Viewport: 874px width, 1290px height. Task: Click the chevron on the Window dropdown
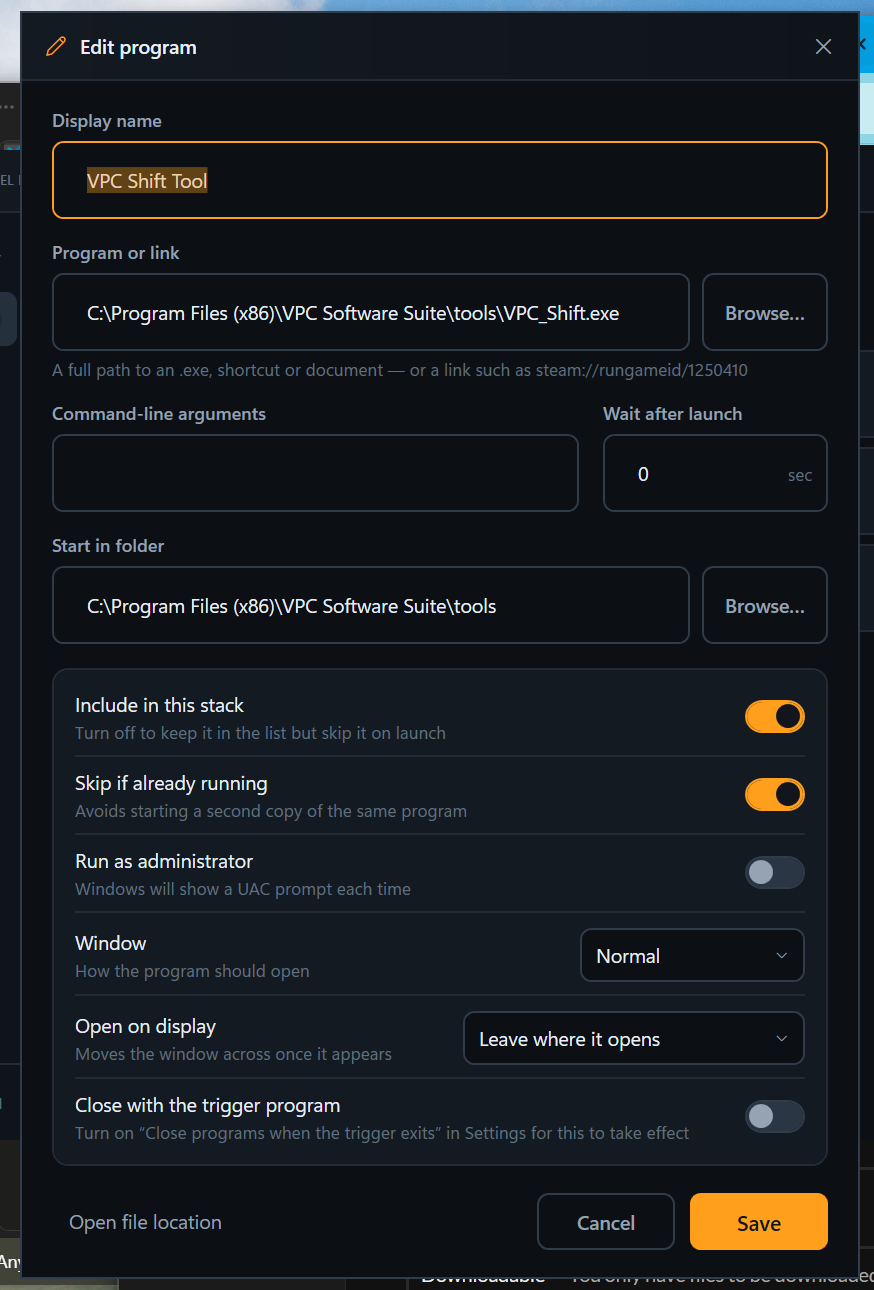[x=782, y=956]
